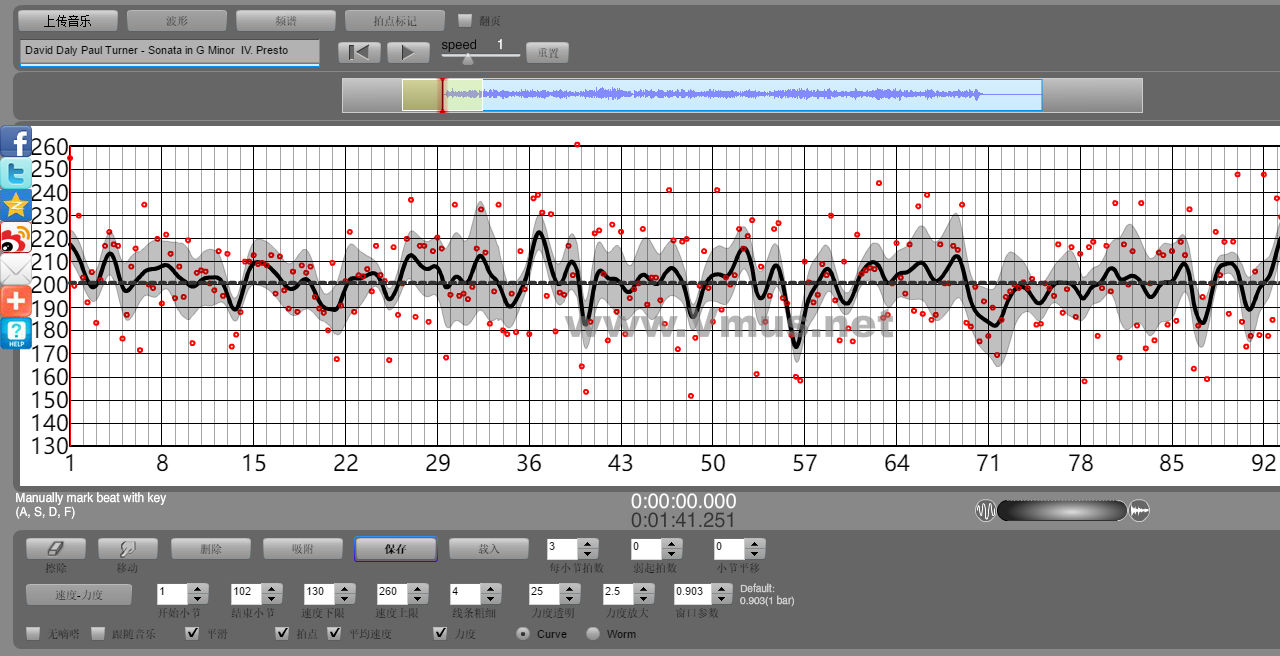Increase the 结束小节 end bar value
The height and width of the screenshot is (656, 1280).
[x=272, y=587]
